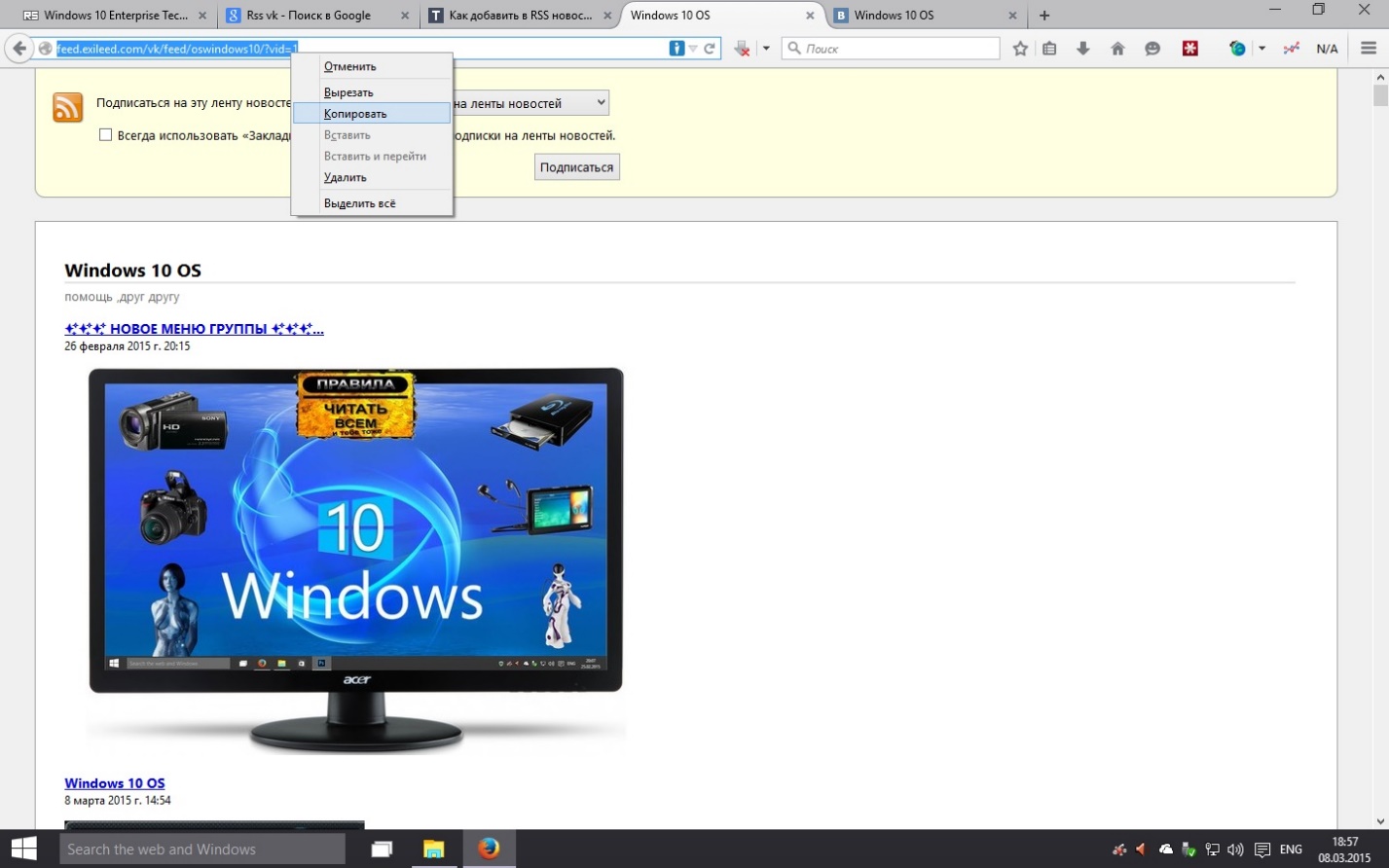
Task: Open File Explorer from the taskbar
Action: tap(434, 850)
